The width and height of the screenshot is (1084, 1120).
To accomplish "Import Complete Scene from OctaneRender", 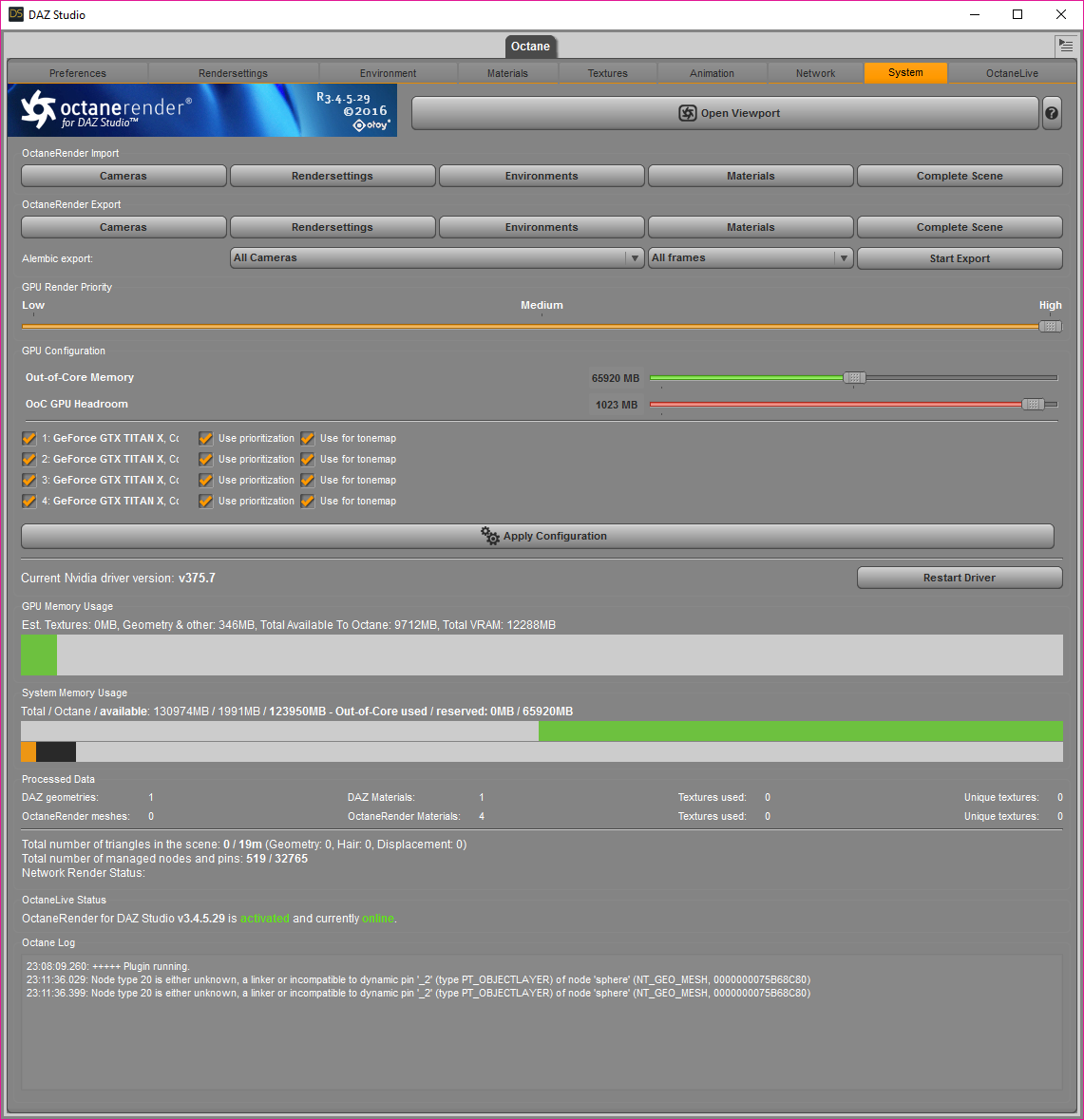I will pos(960,176).
